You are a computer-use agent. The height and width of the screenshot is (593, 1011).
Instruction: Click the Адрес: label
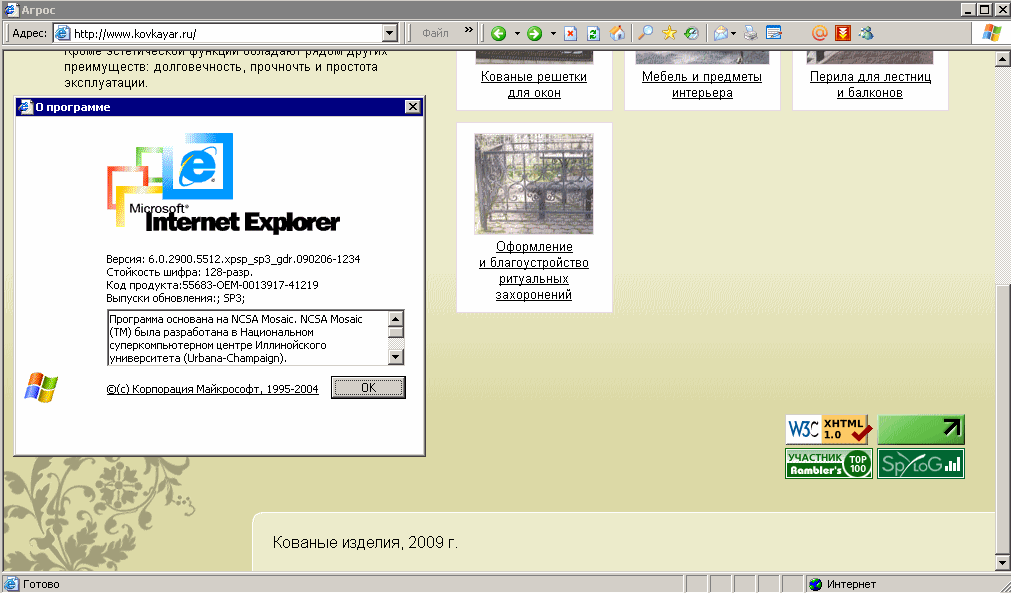30,34
